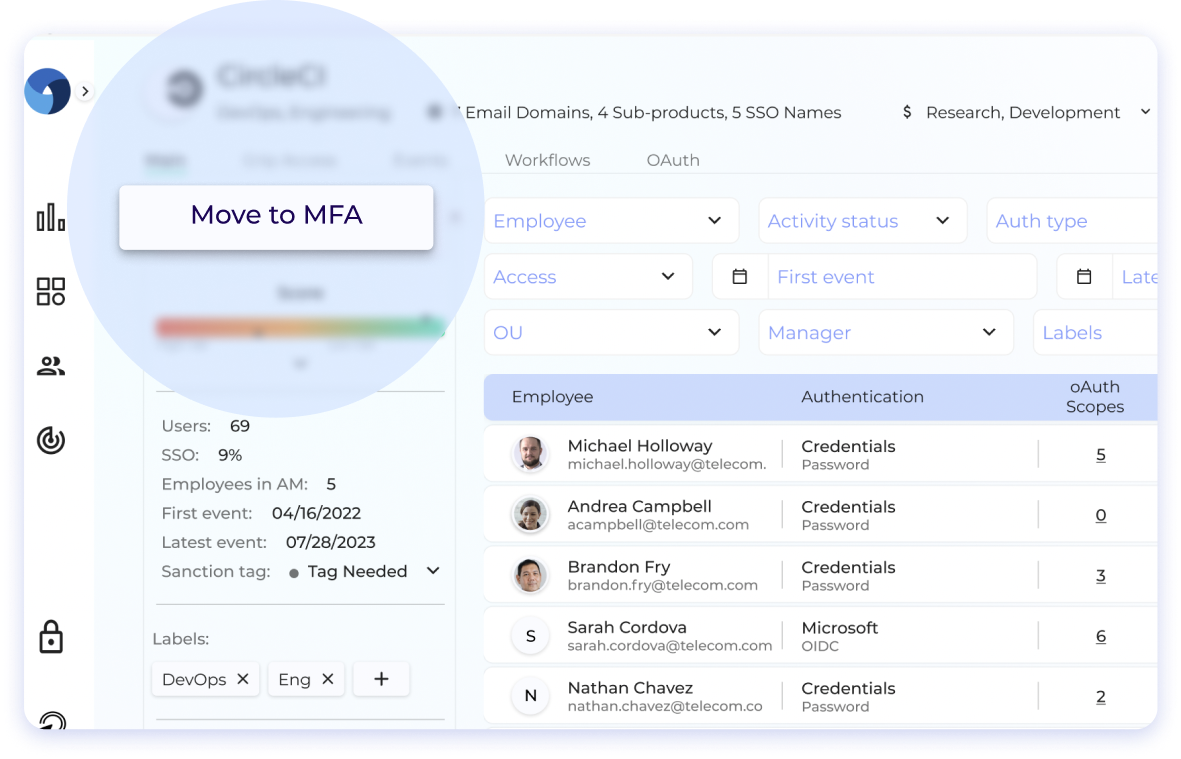Click the target gauge icon in sidebar
The width and height of the screenshot is (1181, 759).
(50, 440)
